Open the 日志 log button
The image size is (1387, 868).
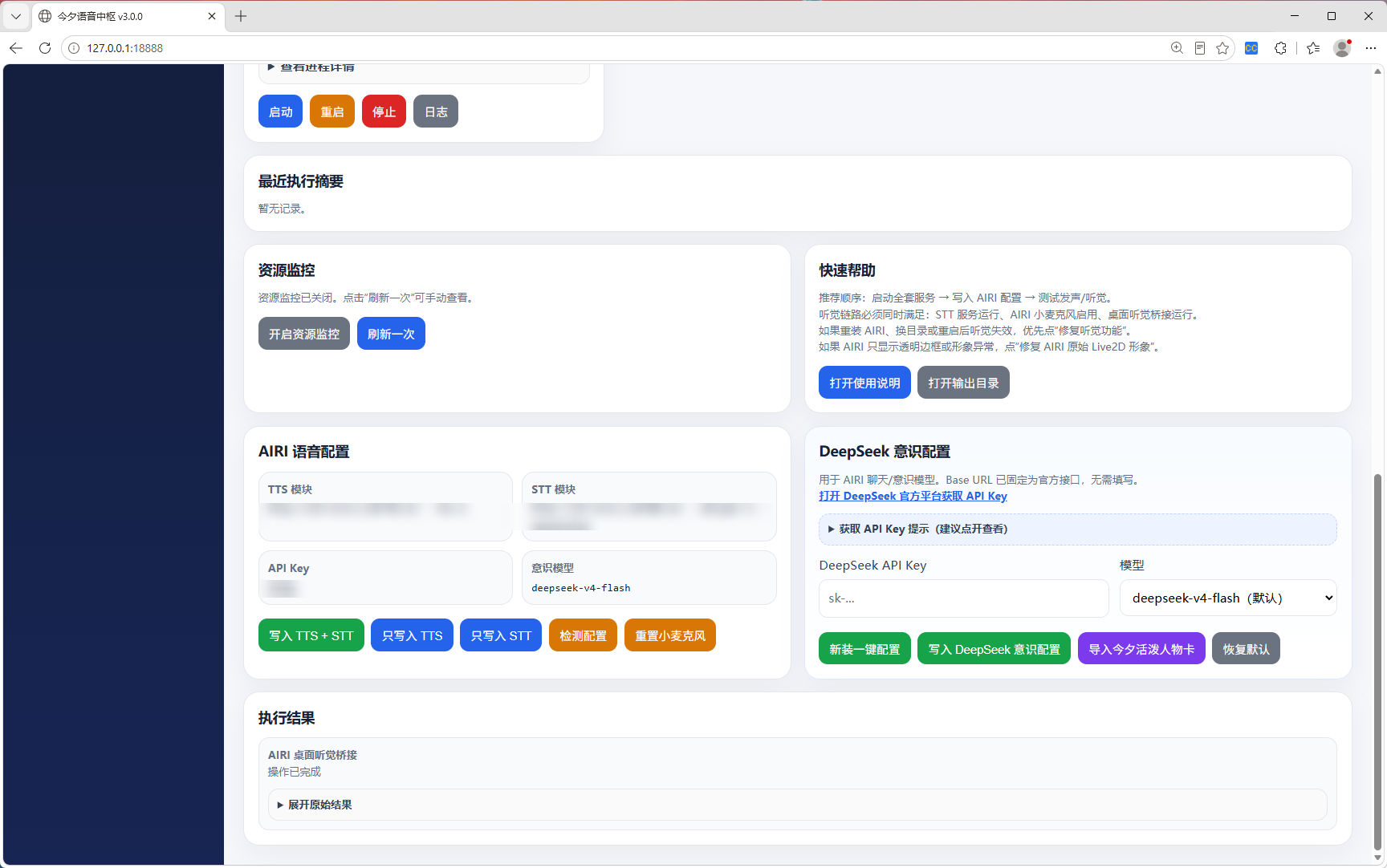point(436,112)
